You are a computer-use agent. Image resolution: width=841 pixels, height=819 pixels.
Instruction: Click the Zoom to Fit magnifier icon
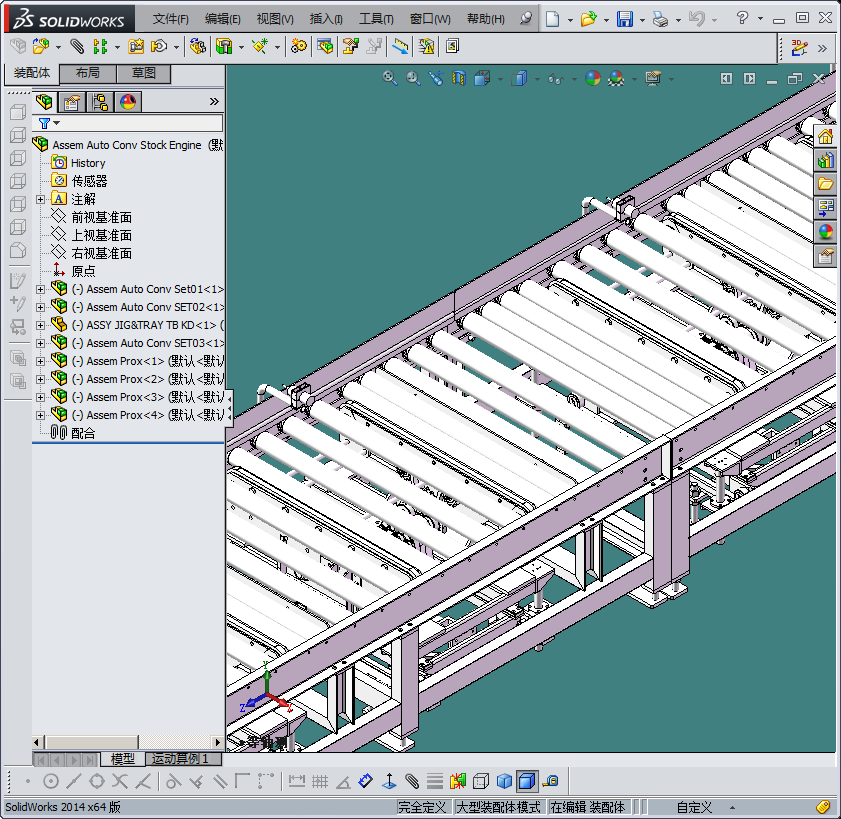pos(390,78)
